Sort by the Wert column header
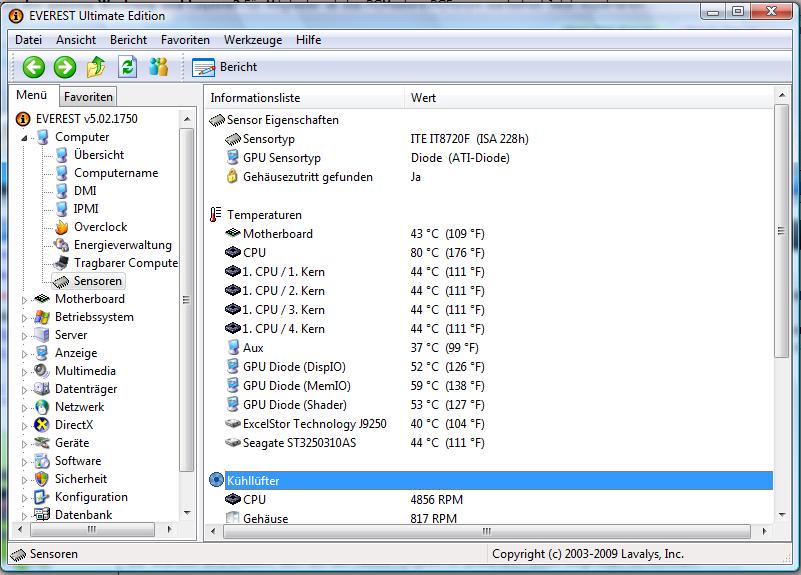The image size is (801, 575). [589, 98]
